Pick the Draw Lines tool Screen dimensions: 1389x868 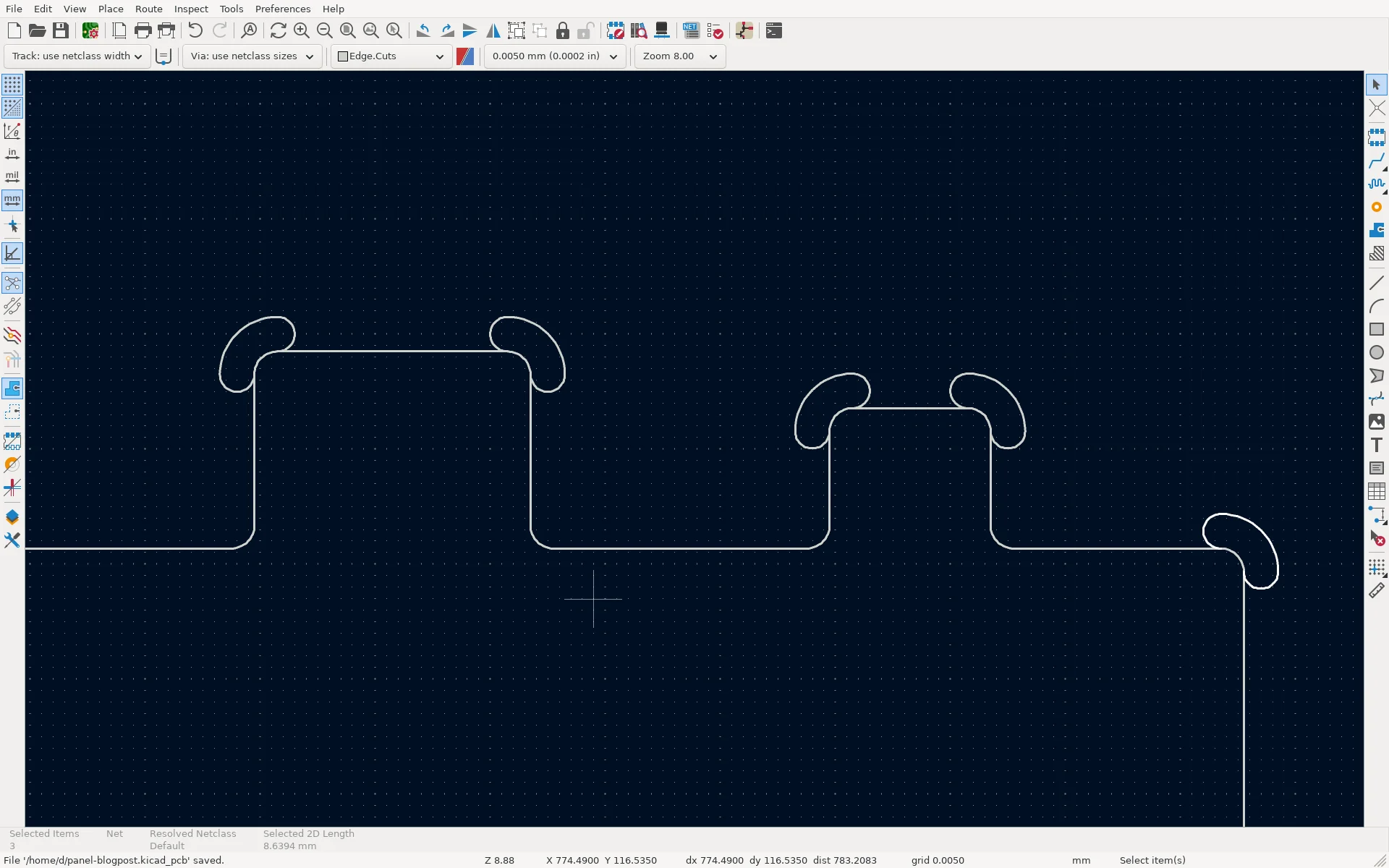coord(1376,283)
